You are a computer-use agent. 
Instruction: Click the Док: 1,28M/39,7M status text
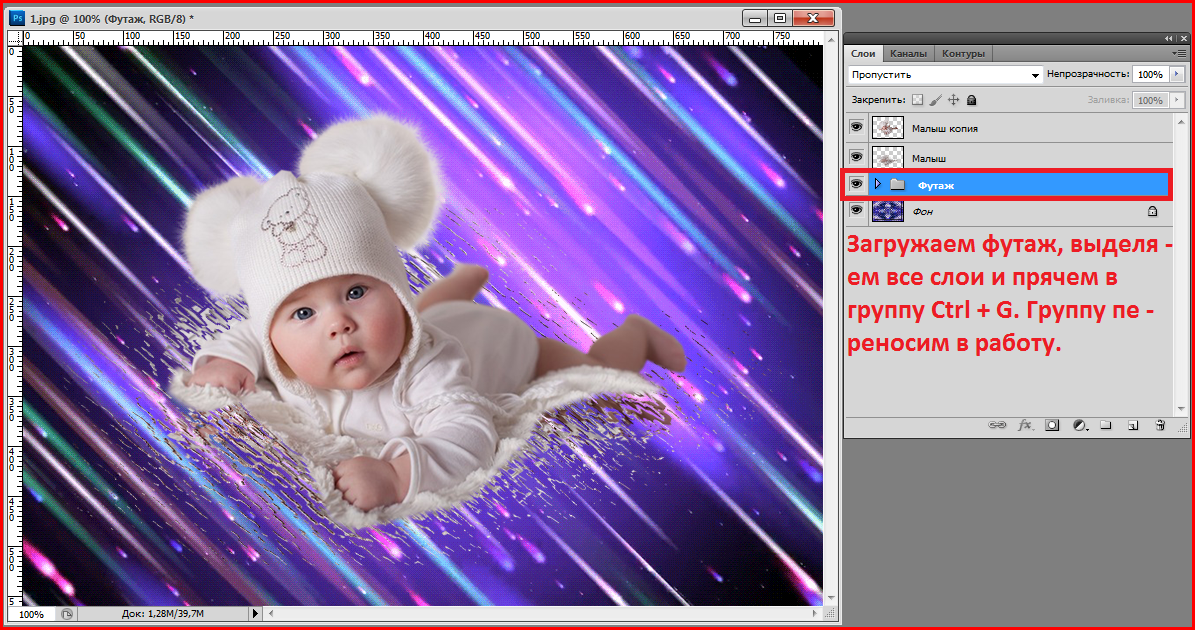(162, 614)
